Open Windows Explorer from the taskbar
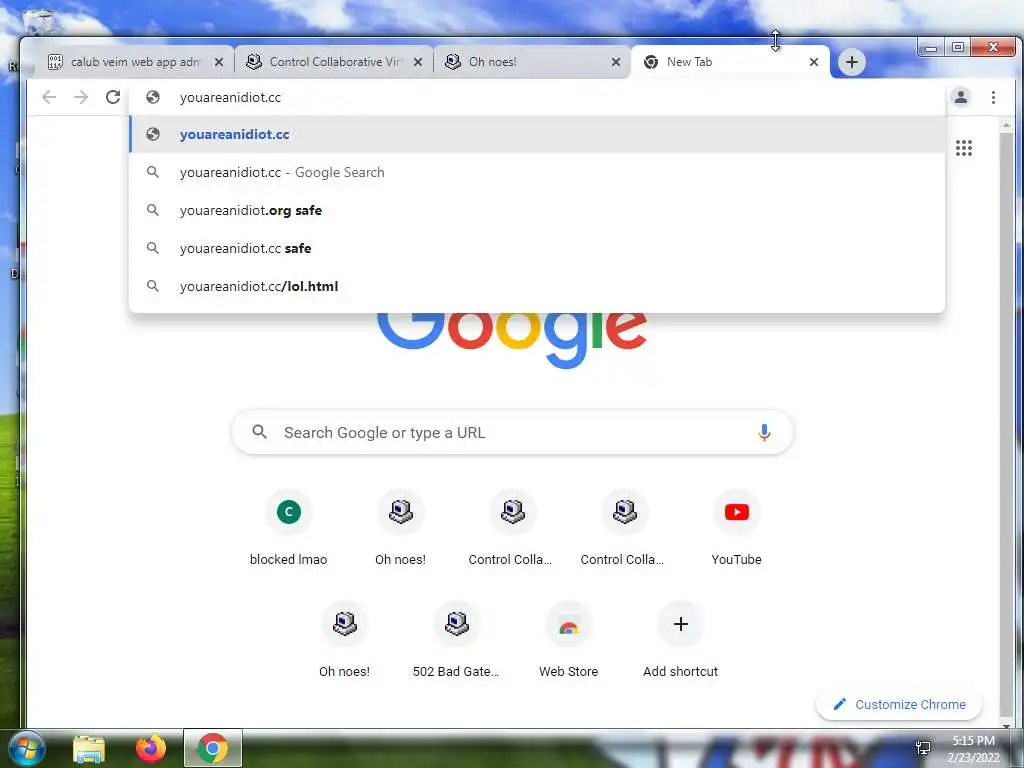 (x=89, y=748)
